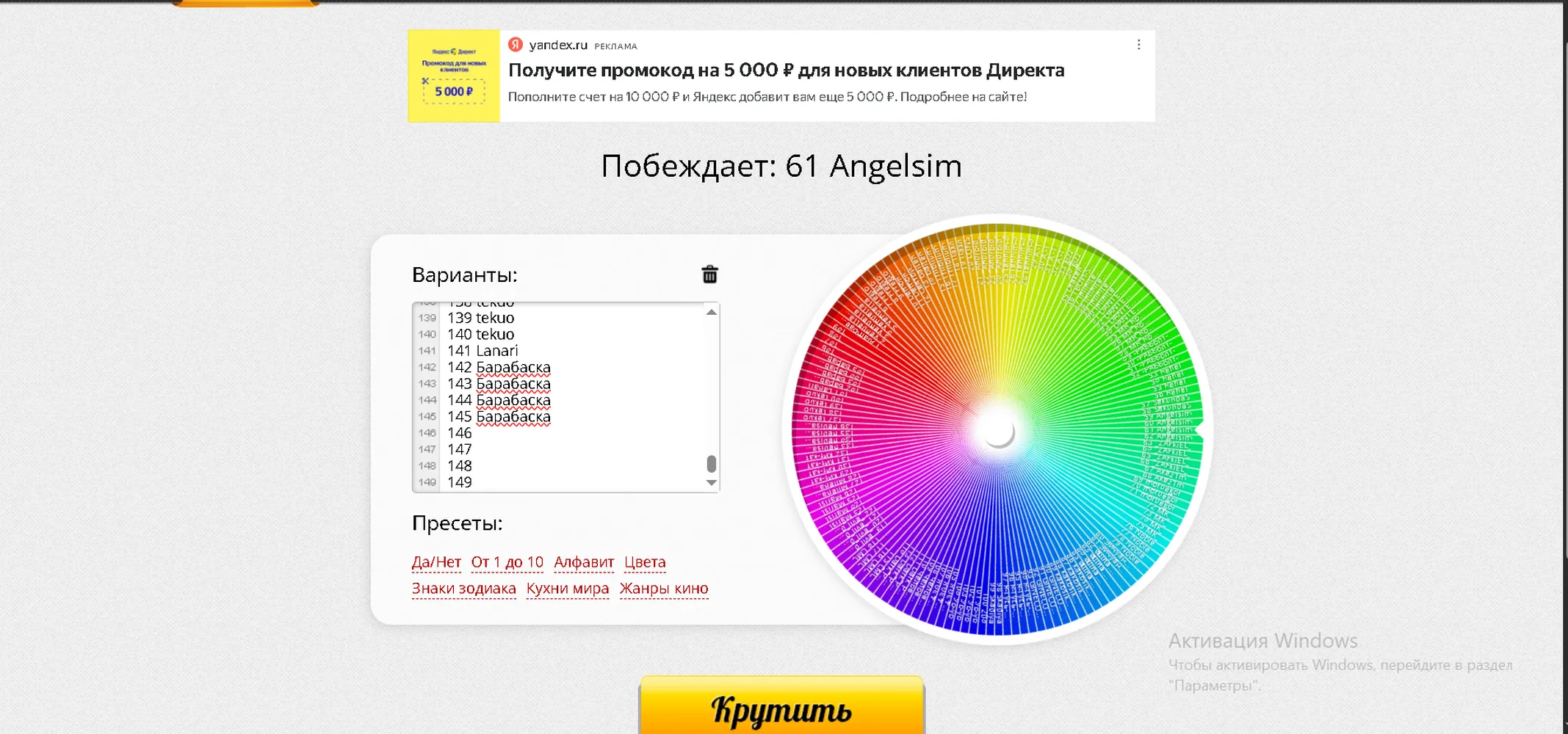Apply the Знаки зодиака preset
This screenshot has width=1568, height=734.
click(x=463, y=589)
